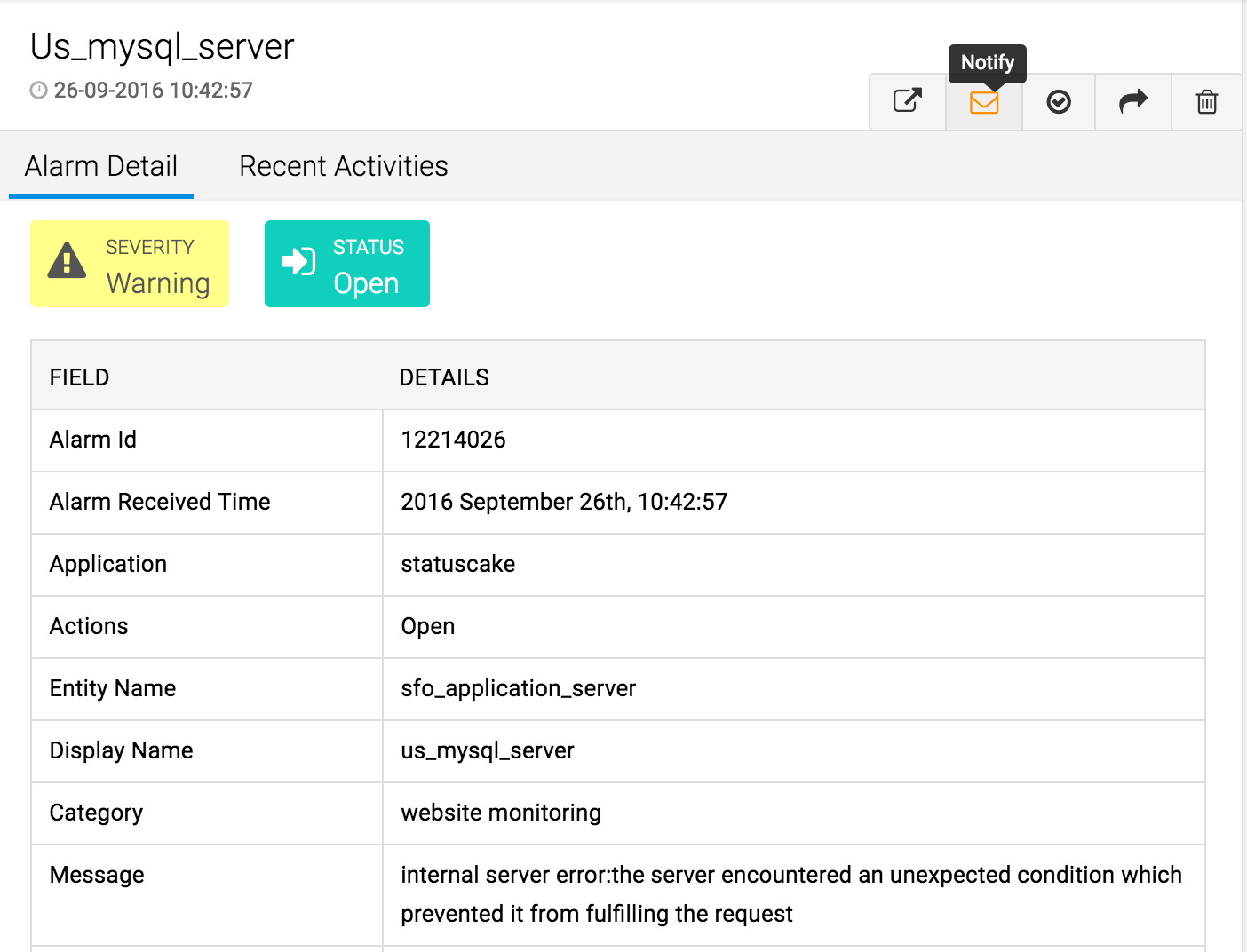This screenshot has width=1247, height=952.
Task: Click the open in new window icon
Action: pos(907,101)
